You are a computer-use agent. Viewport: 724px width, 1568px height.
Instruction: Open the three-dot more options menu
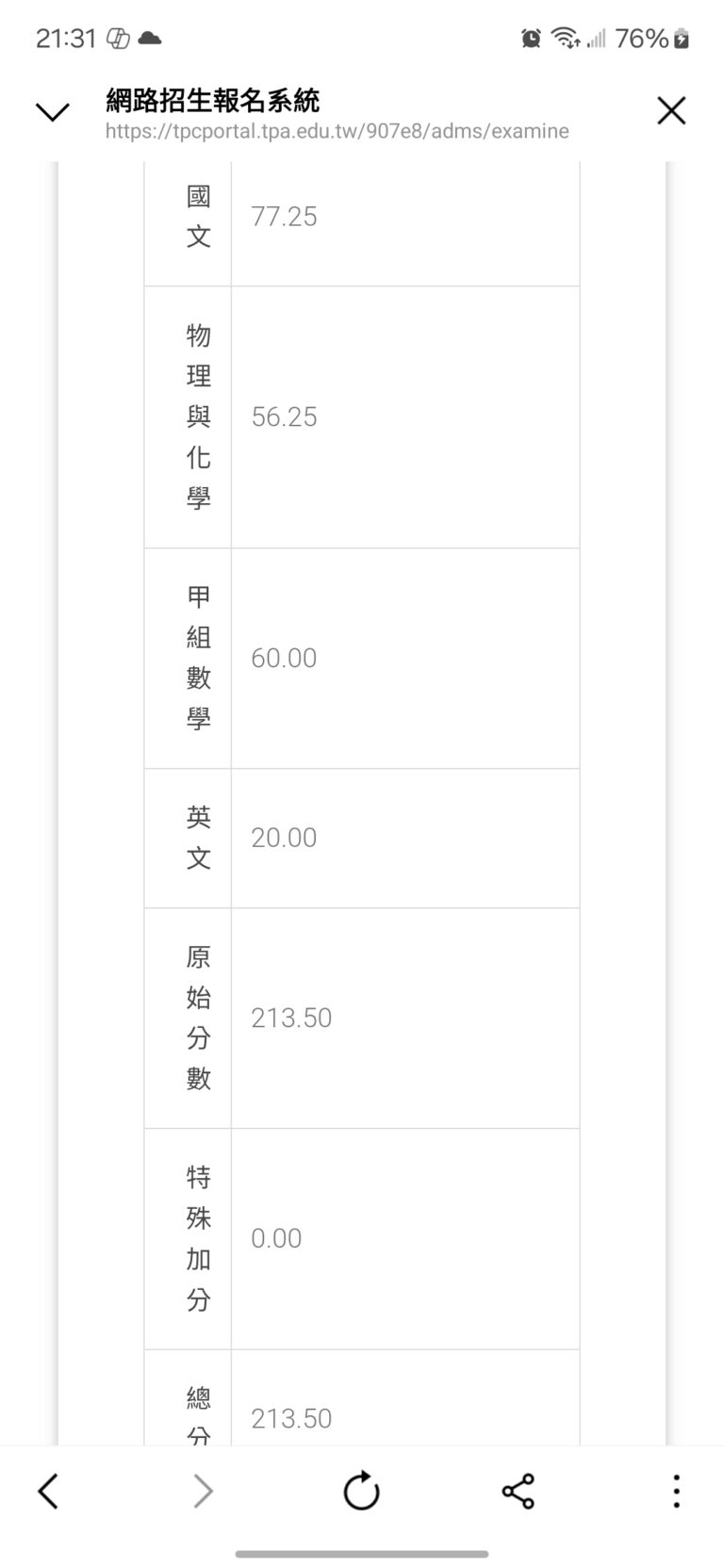676,1491
